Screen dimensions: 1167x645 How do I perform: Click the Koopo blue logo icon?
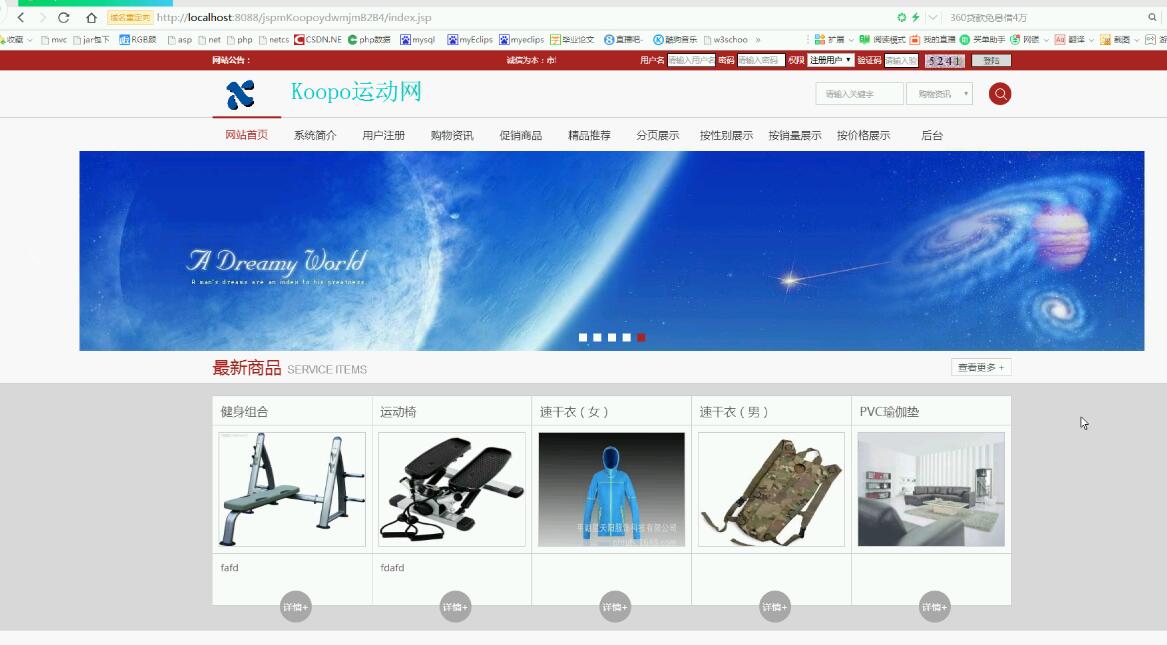[x=241, y=94]
